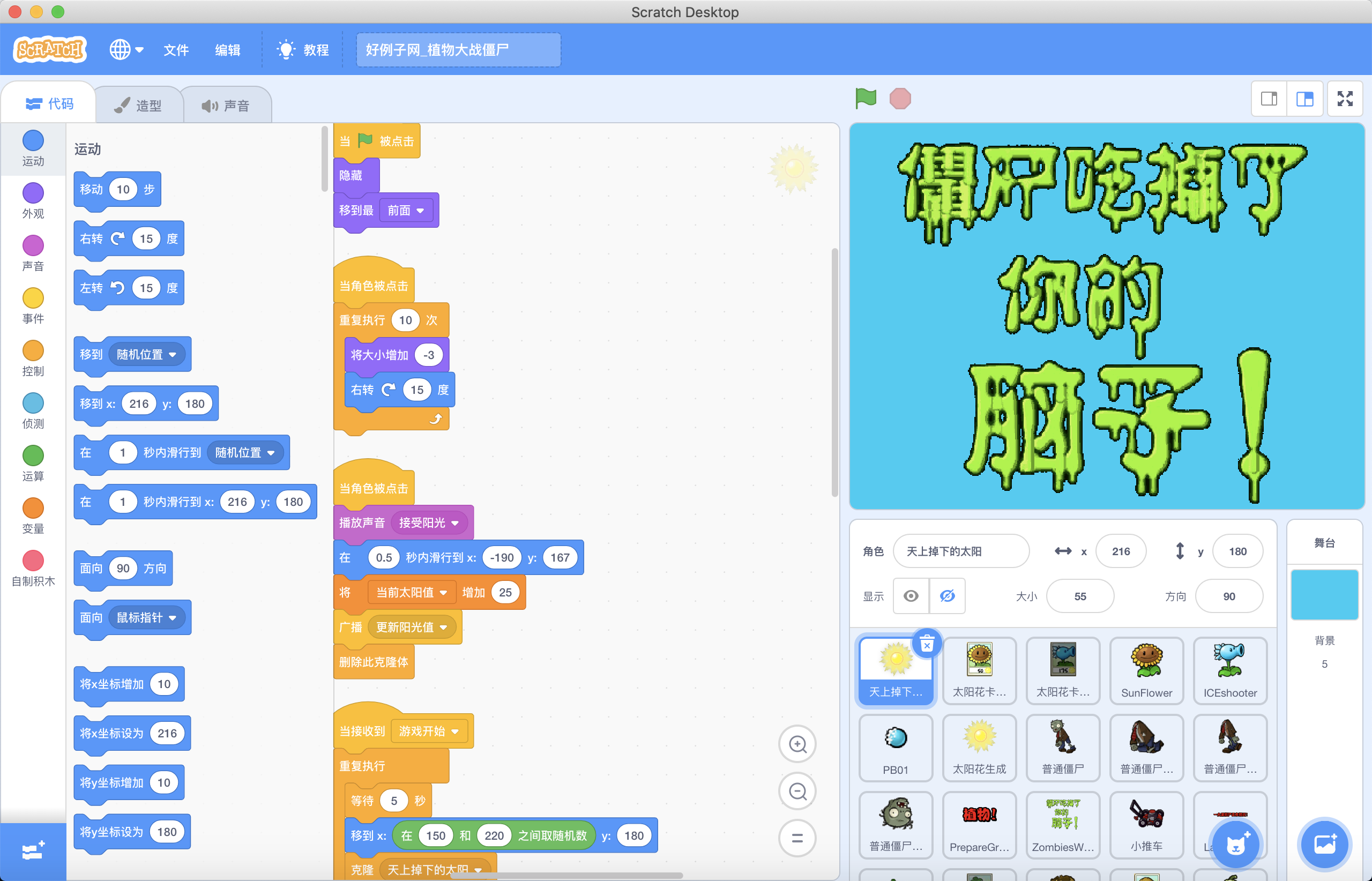Select the SunFlower sprite
This screenshot has height=881, width=1372.
[1146, 671]
